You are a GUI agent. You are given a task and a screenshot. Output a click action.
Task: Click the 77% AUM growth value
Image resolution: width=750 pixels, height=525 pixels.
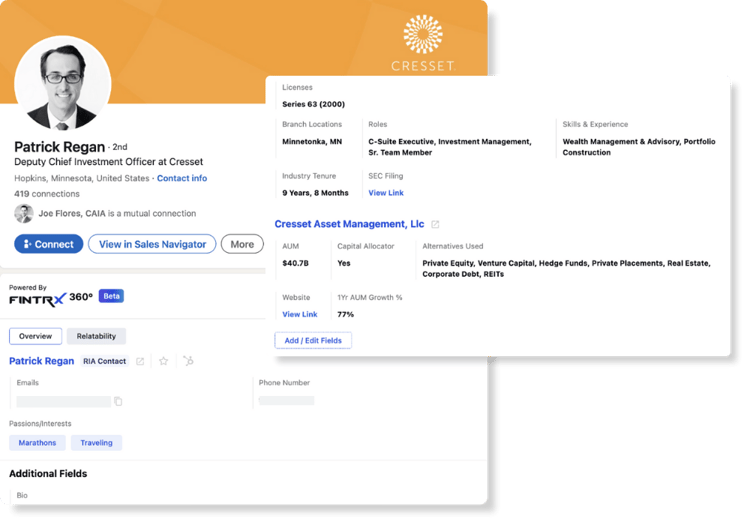pyautogui.click(x=345, y=314)
